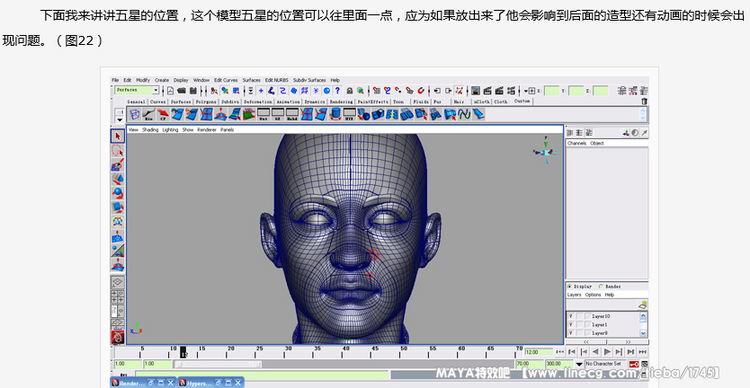750x388 pixels.
Task: Click the wireframe cube shelf icon
Action: tap(135, 114)
